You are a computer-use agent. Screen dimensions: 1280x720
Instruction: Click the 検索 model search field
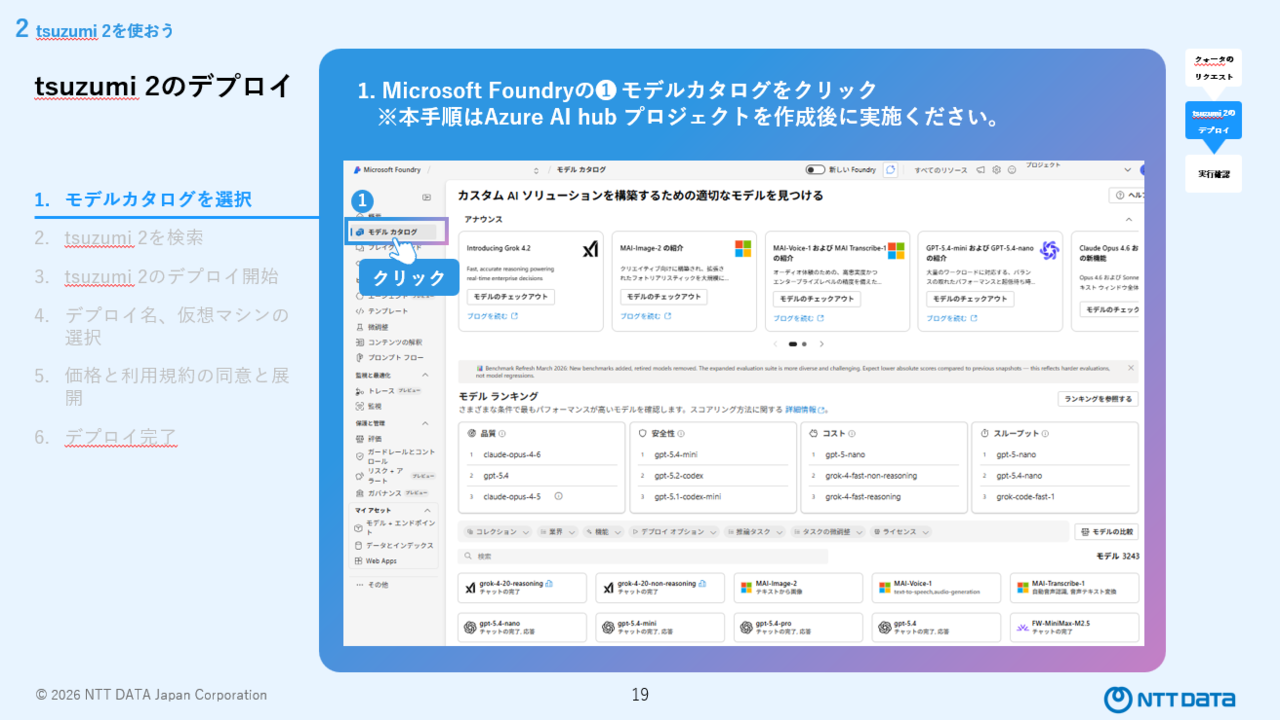(x=643, y=556)
